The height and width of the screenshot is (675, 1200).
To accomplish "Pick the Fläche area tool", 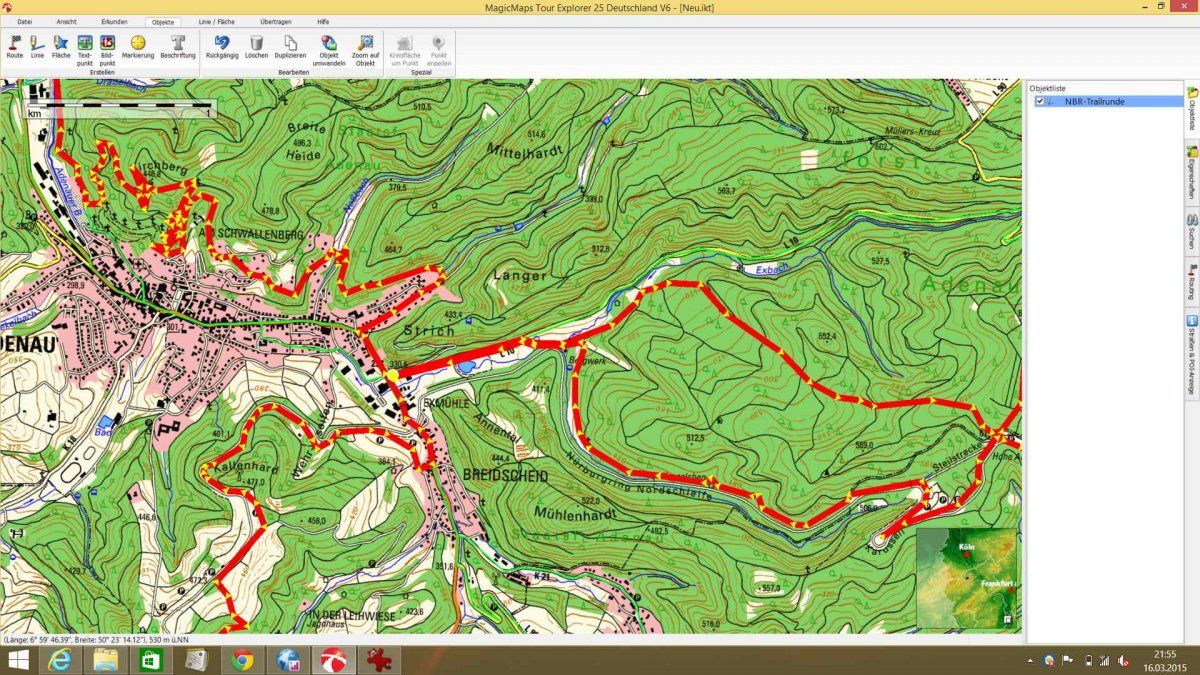I will point(61,47).
